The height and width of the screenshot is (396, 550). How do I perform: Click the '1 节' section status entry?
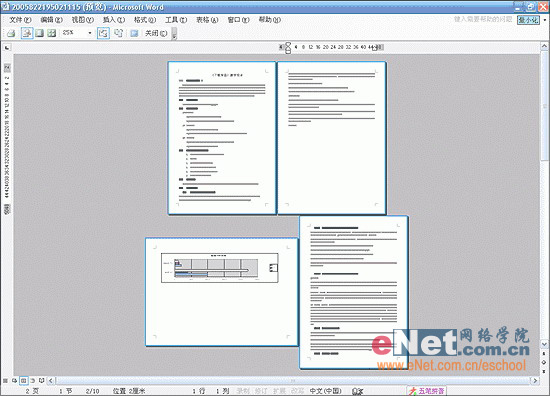click(x=66, y=391)
